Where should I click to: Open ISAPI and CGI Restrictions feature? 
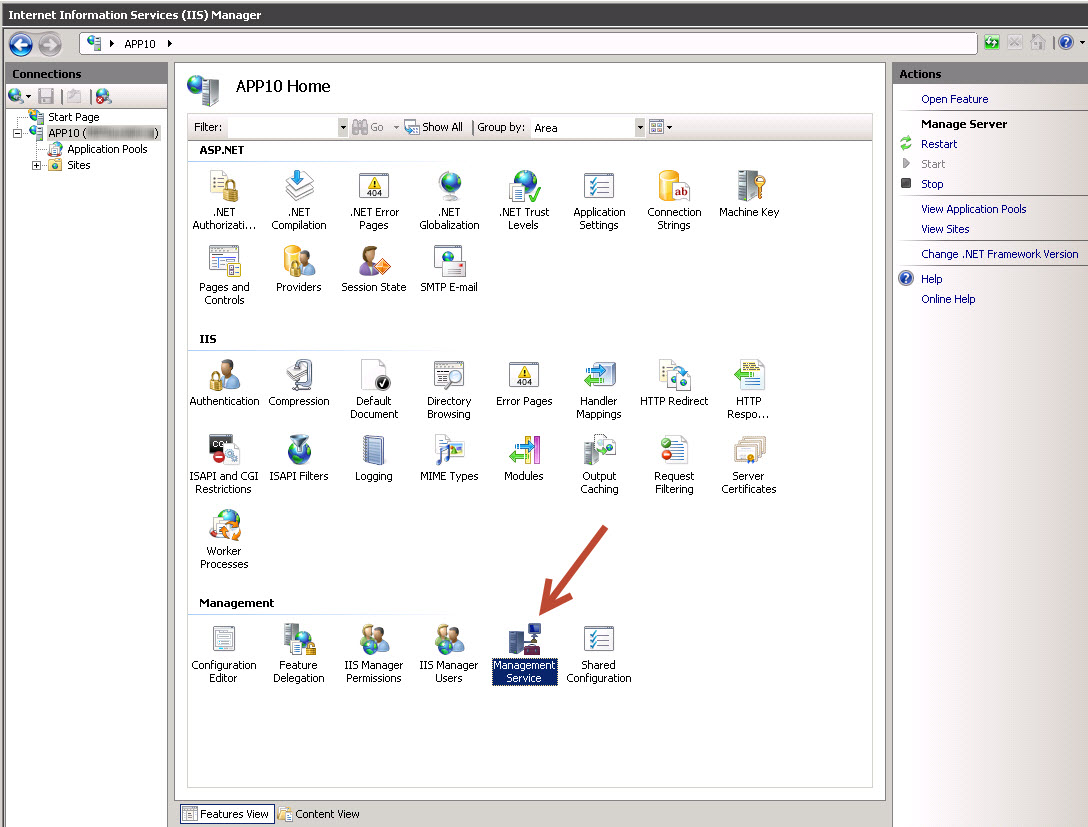pos(224,464)
